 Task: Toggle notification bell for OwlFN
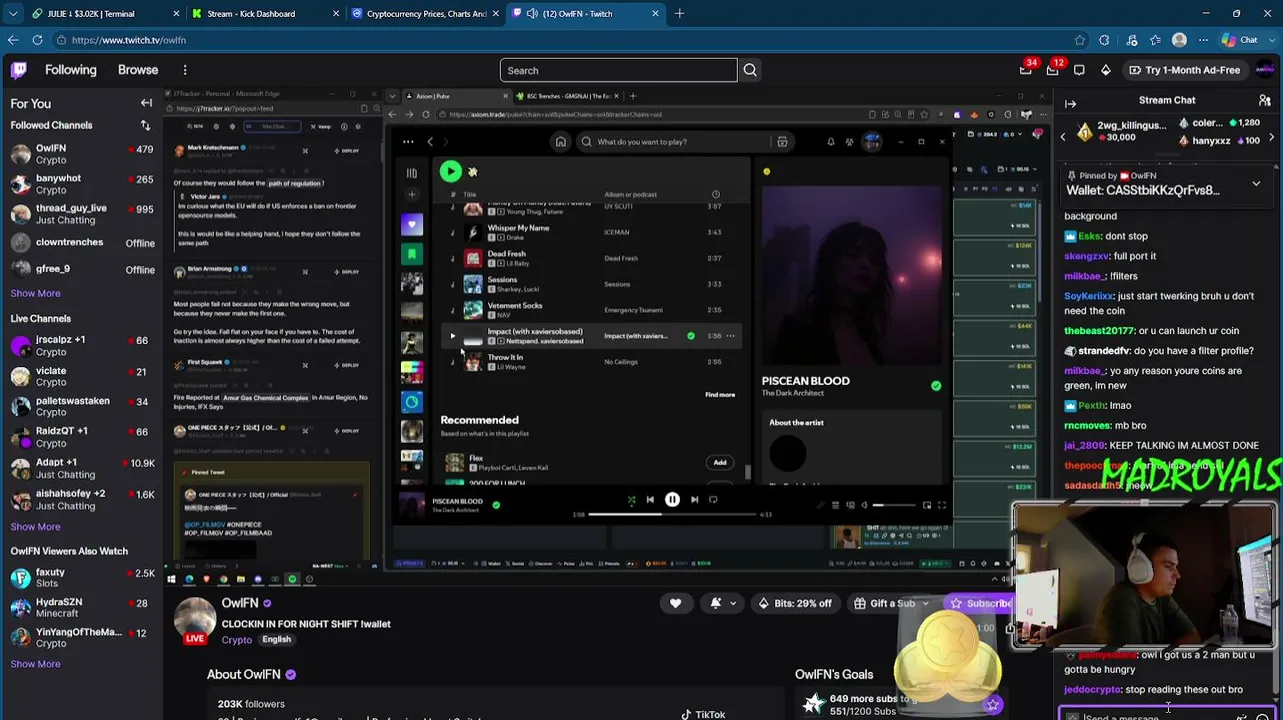click(716, 603)
